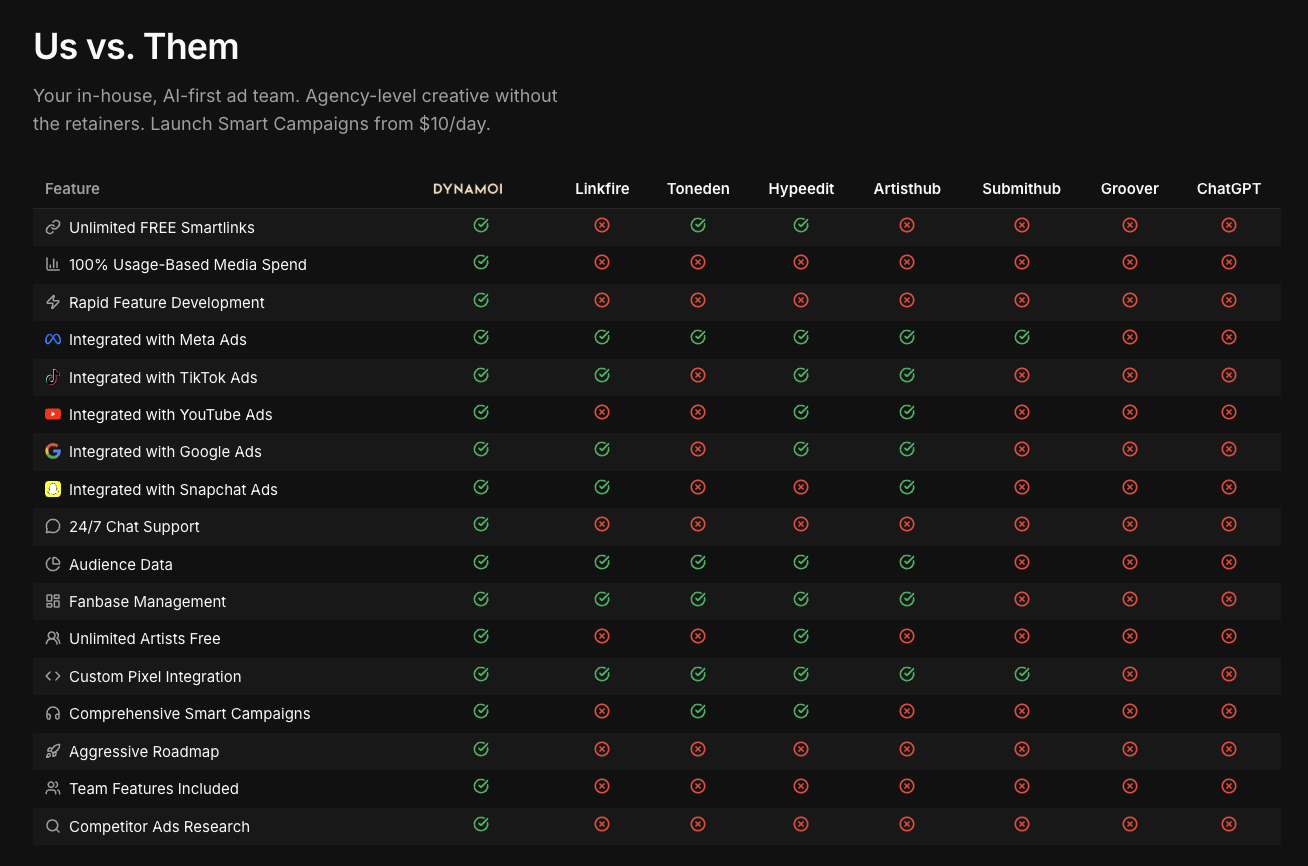The width and height of the screenshot is (1308, 866).
Task: Click the magnifier icon for Competitor Ads Research
Action: coord(52,826)
